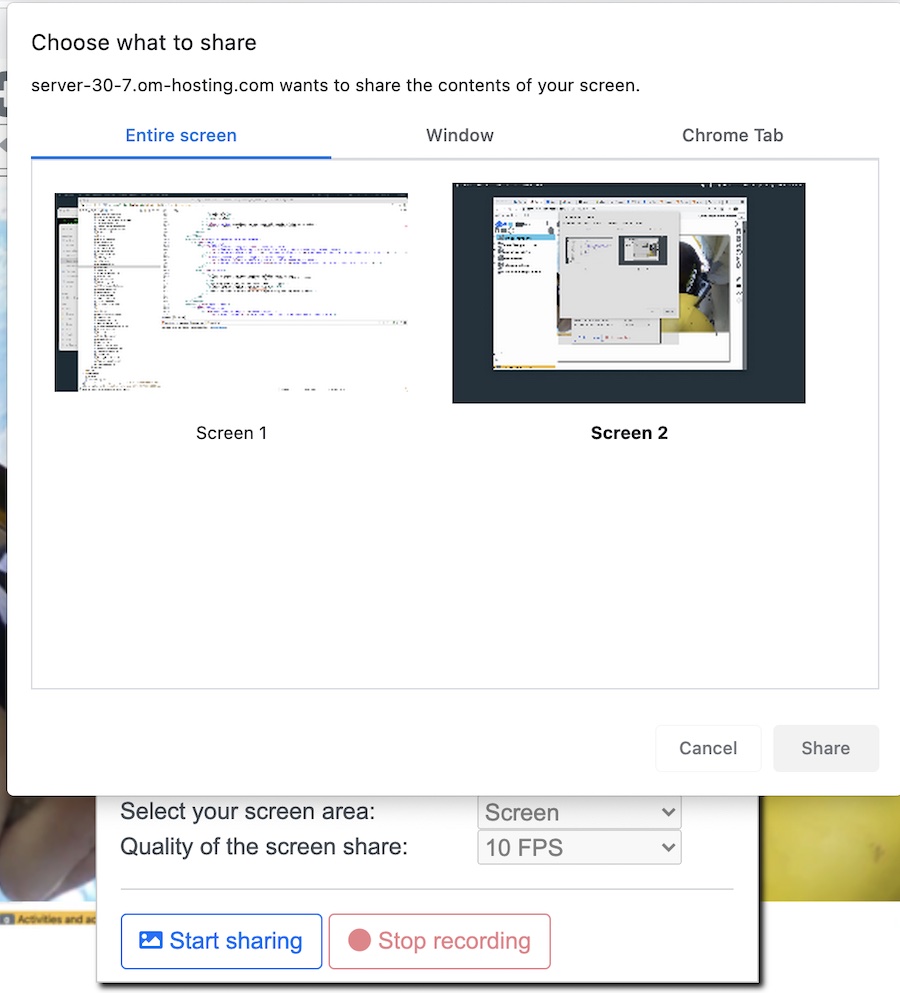Click the chevron arrow of Screen dropdown
This screenshot has width=900, height=993.
point(669,813)
